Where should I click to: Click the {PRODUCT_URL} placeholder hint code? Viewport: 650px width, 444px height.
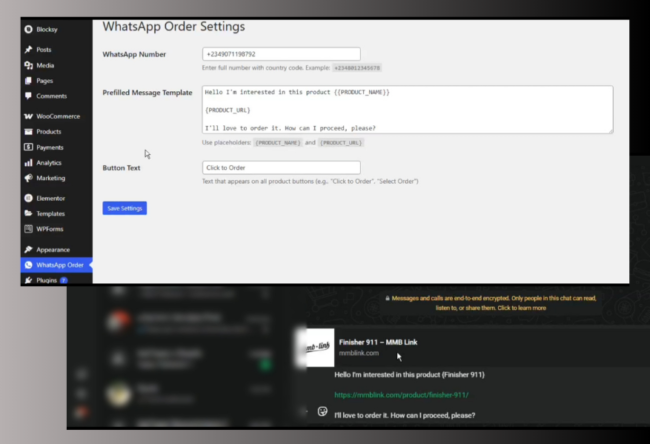[x=341, y=143]
